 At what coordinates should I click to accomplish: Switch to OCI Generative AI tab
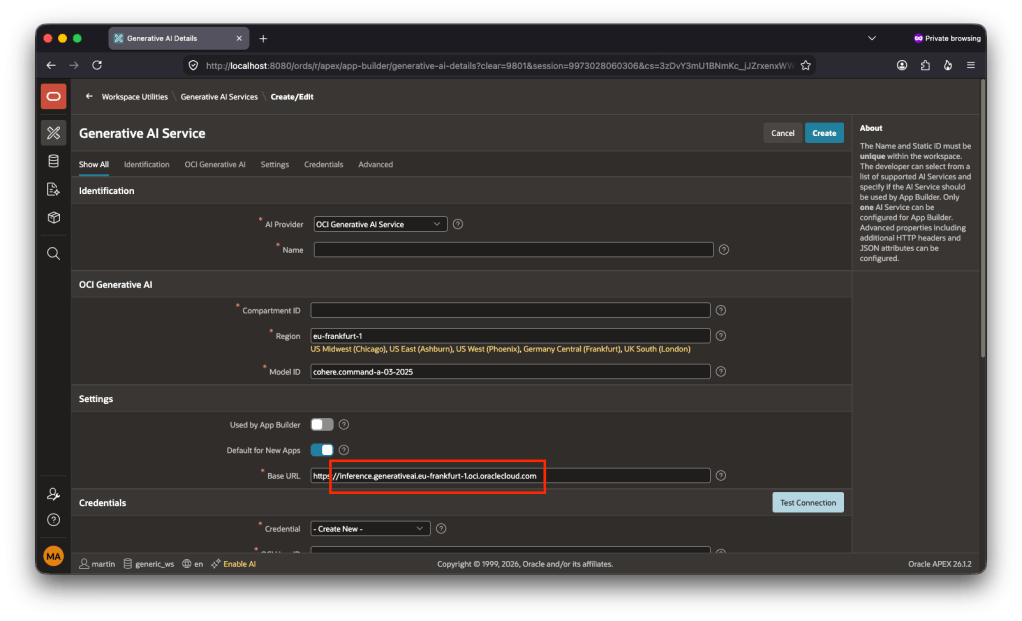(x=215, y=164)
